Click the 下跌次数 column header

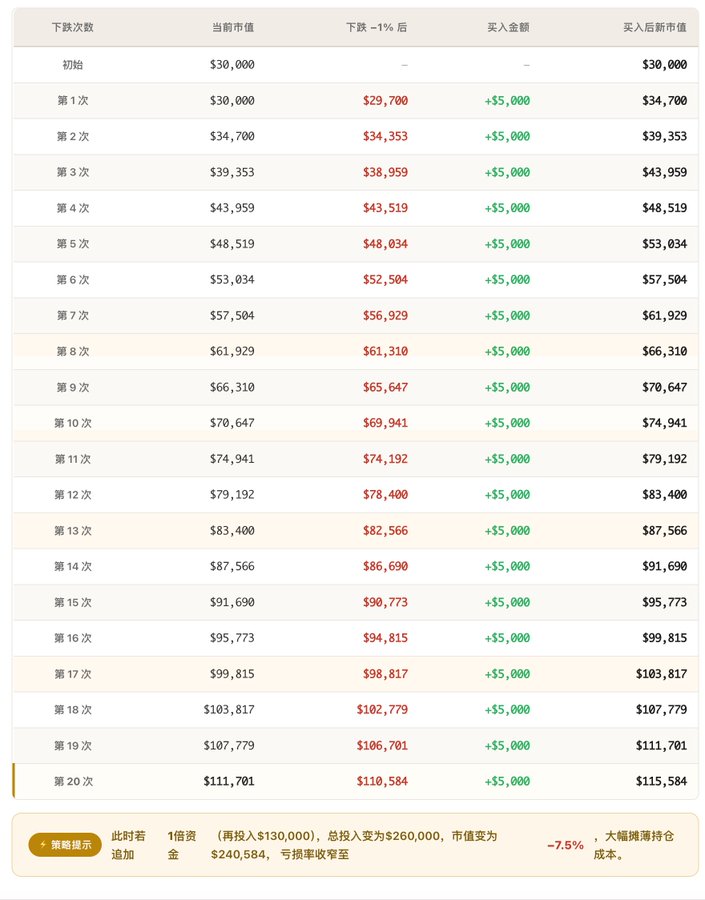point(73,27)
